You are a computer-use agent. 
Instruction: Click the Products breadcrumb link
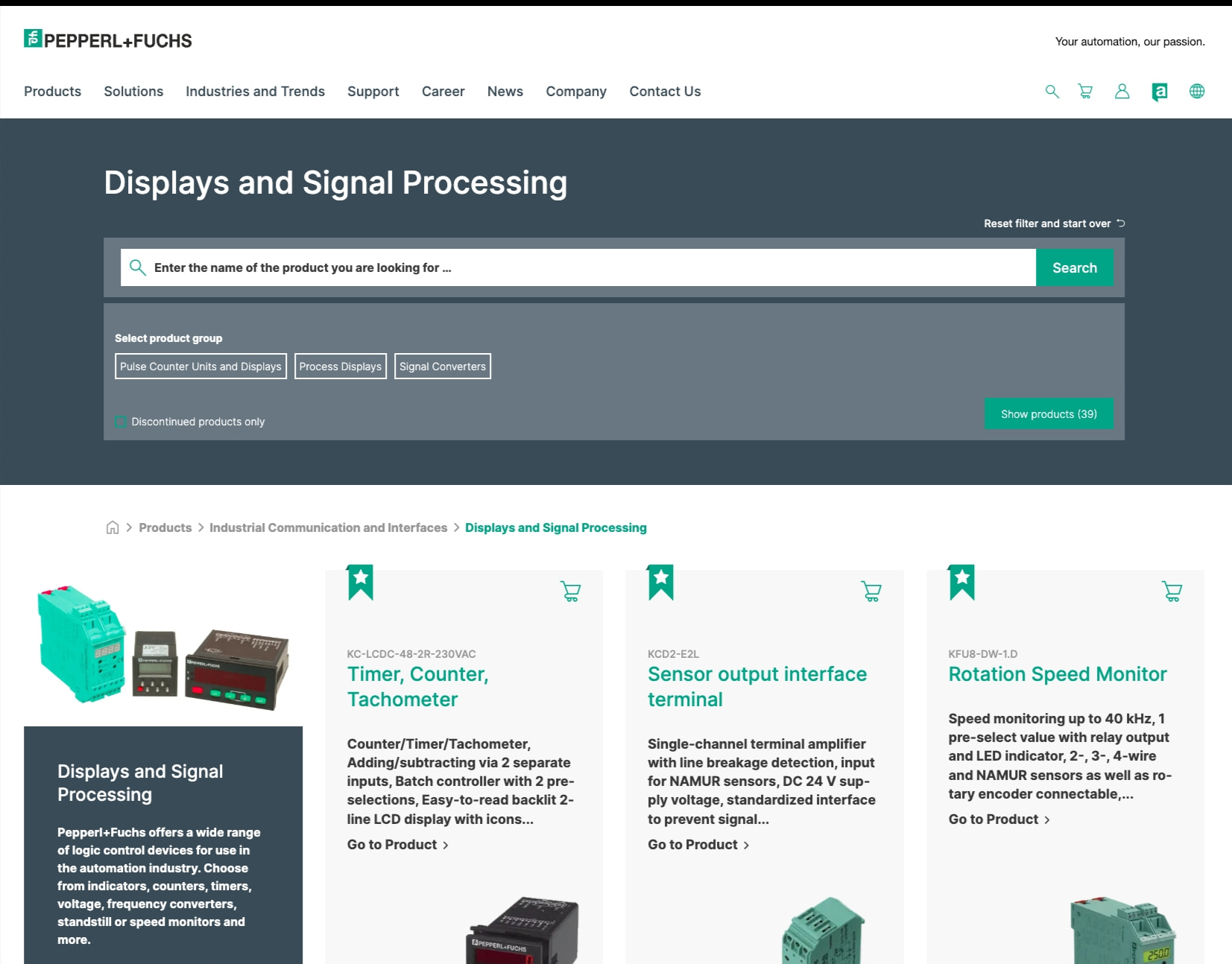[x=165, y=527]
